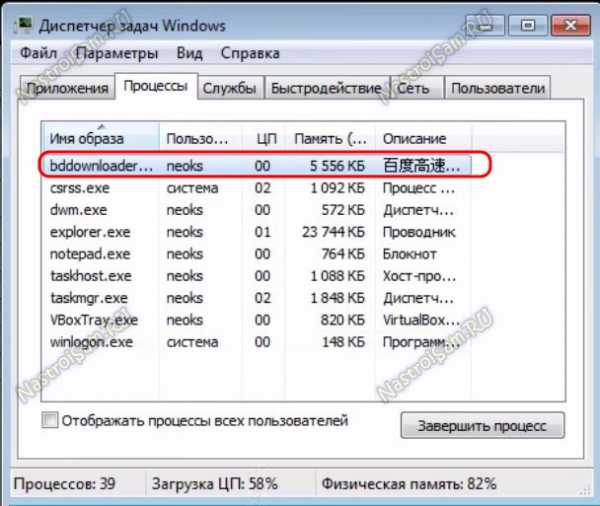This screenshot has width=600, height=506.
Task: Select the taskhost.exe process
Action: point(256,276)
